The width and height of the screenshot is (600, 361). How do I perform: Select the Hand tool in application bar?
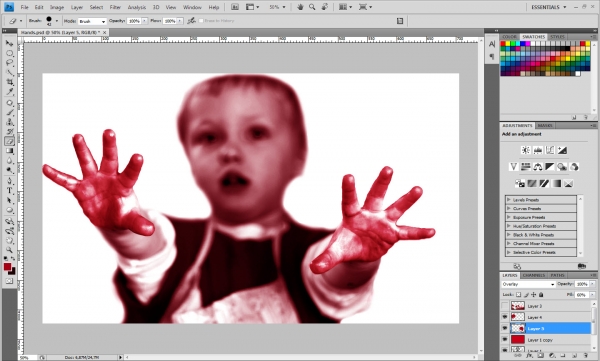point(300,7)
